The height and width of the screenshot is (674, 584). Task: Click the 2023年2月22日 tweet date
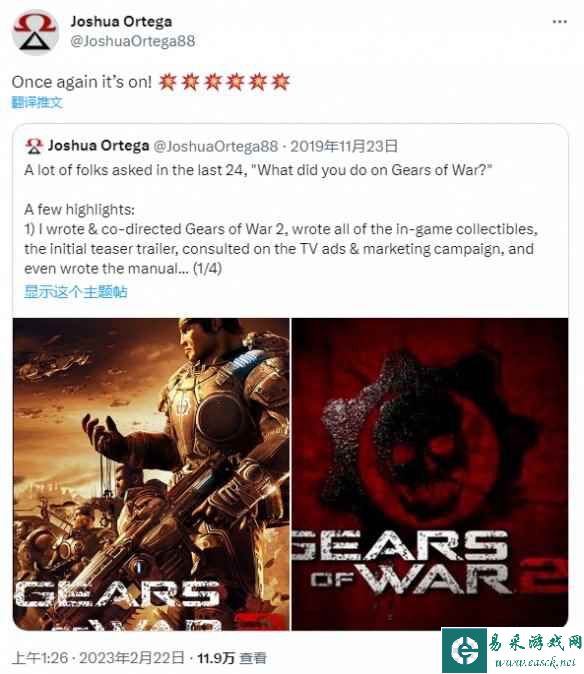click(132, 657)
